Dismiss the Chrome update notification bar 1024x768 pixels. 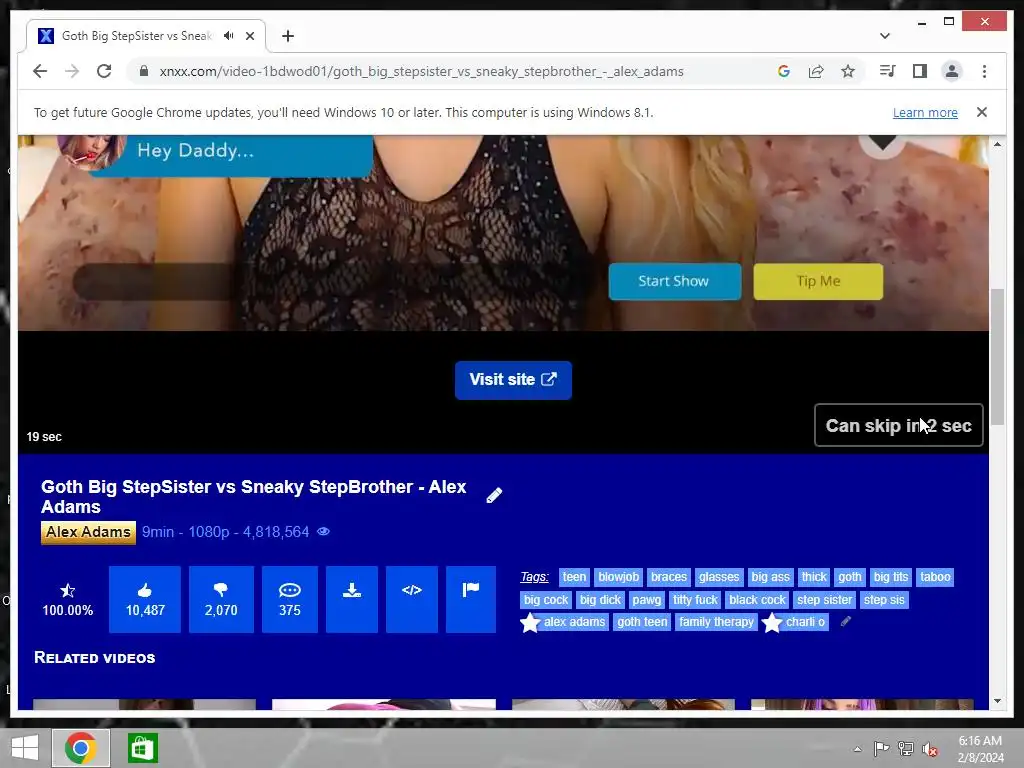(x=982, y=112)
